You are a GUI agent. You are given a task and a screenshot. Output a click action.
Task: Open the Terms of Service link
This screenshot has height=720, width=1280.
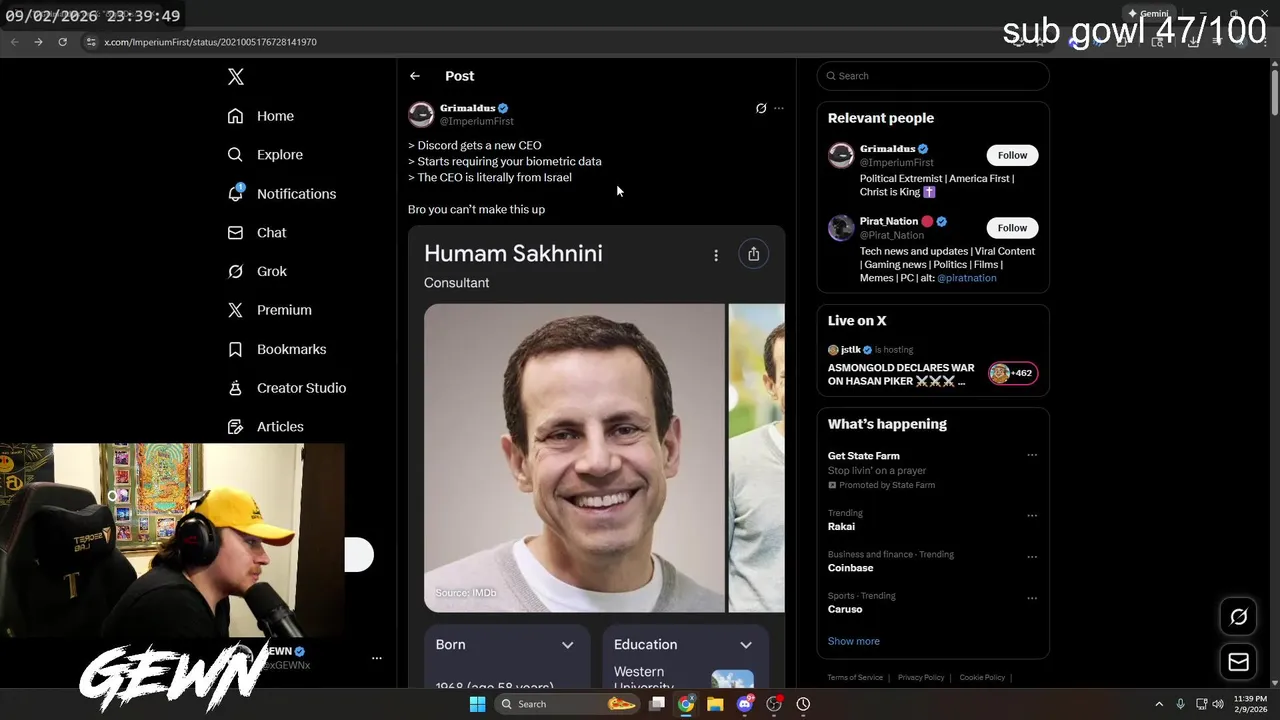pos(855,677)
